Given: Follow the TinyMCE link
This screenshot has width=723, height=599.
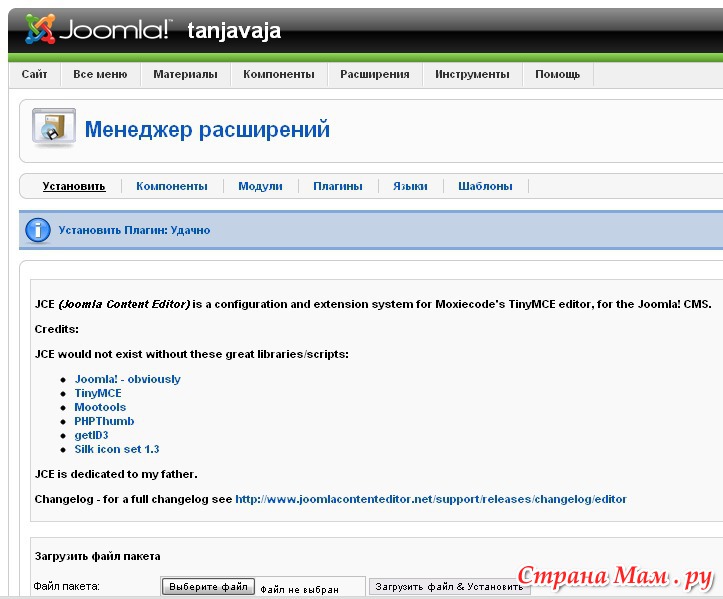Looking at the screenshot, I should click(x=98, y=393).
